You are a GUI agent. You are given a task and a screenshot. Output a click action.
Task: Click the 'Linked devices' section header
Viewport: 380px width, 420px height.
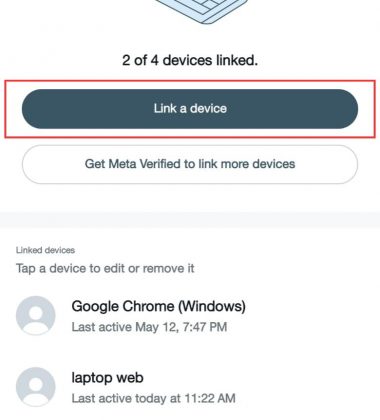tap(45, 250)
